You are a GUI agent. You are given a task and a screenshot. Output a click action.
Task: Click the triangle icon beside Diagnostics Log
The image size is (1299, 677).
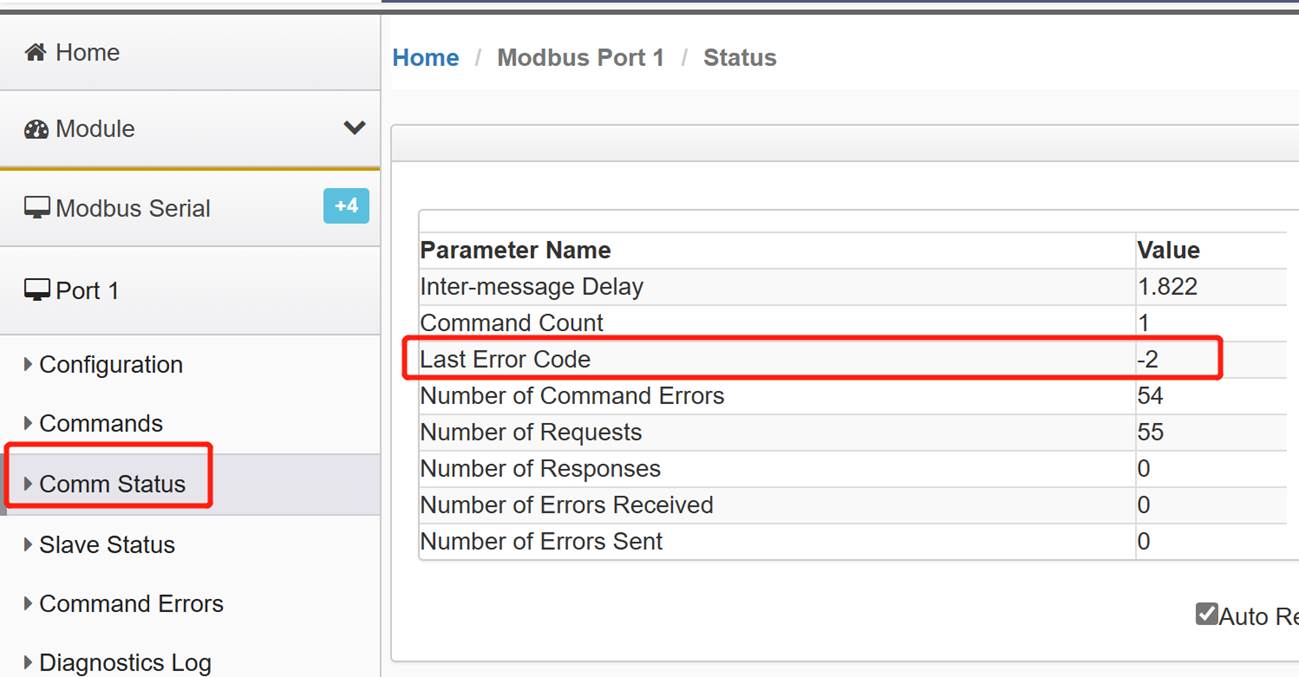[x=28, y=663]
